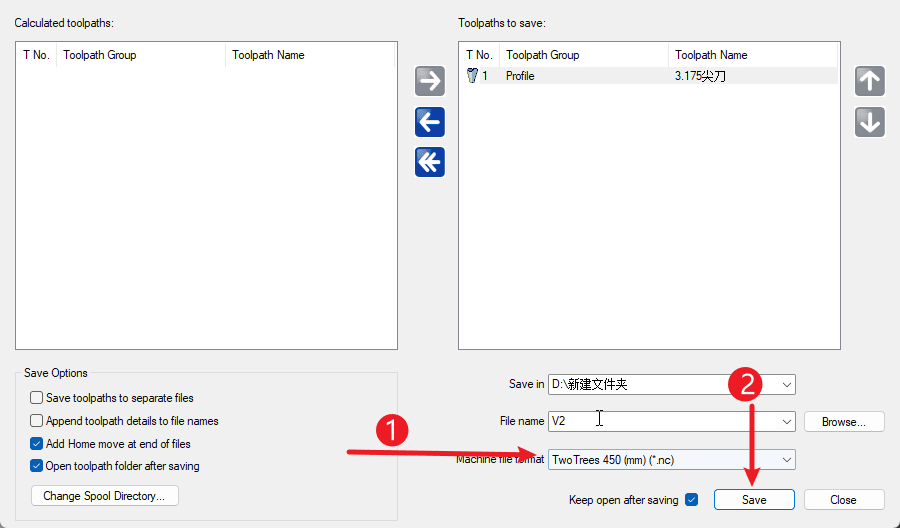Click the Browse... button
Image resolution: width=900 pixels, height=528 pixels.
(x=844, y=422)
